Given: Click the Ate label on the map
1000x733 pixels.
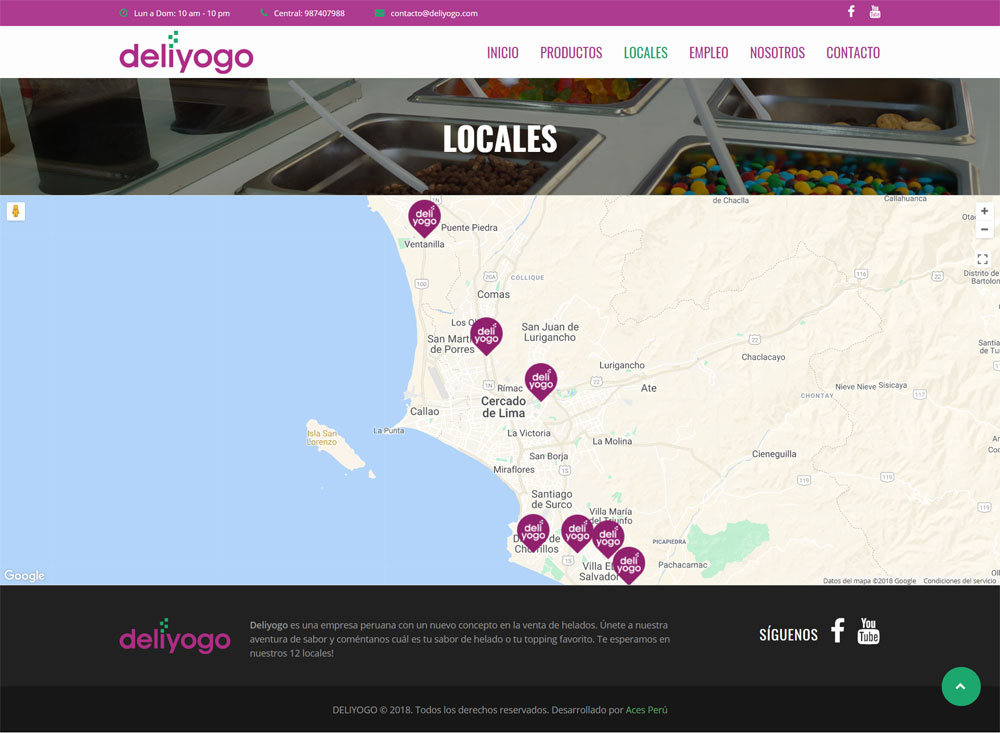Looking at the screenshot, I should coord(649,388).
